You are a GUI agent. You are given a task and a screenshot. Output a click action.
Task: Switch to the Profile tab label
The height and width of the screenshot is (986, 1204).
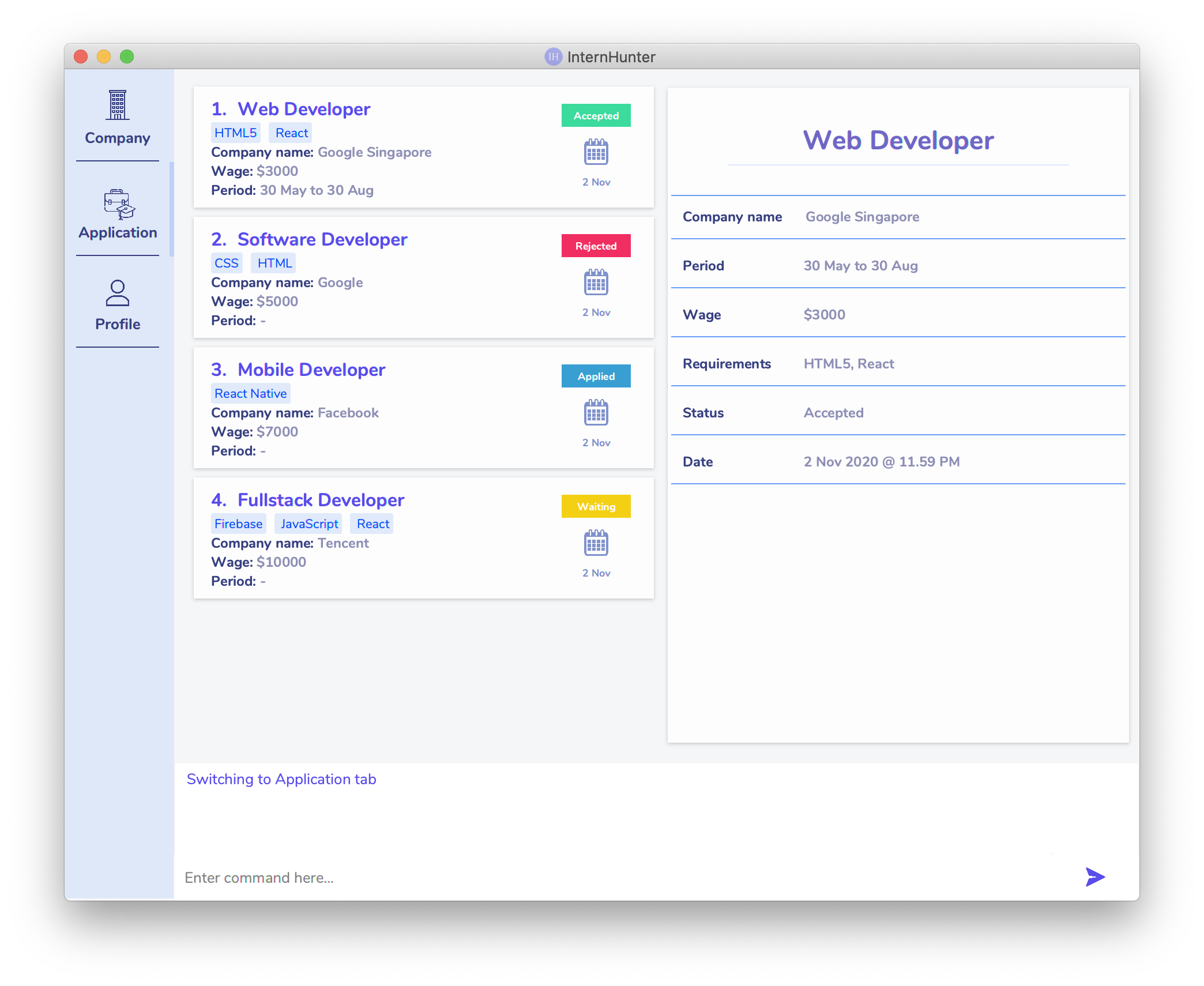click(118, 324)
